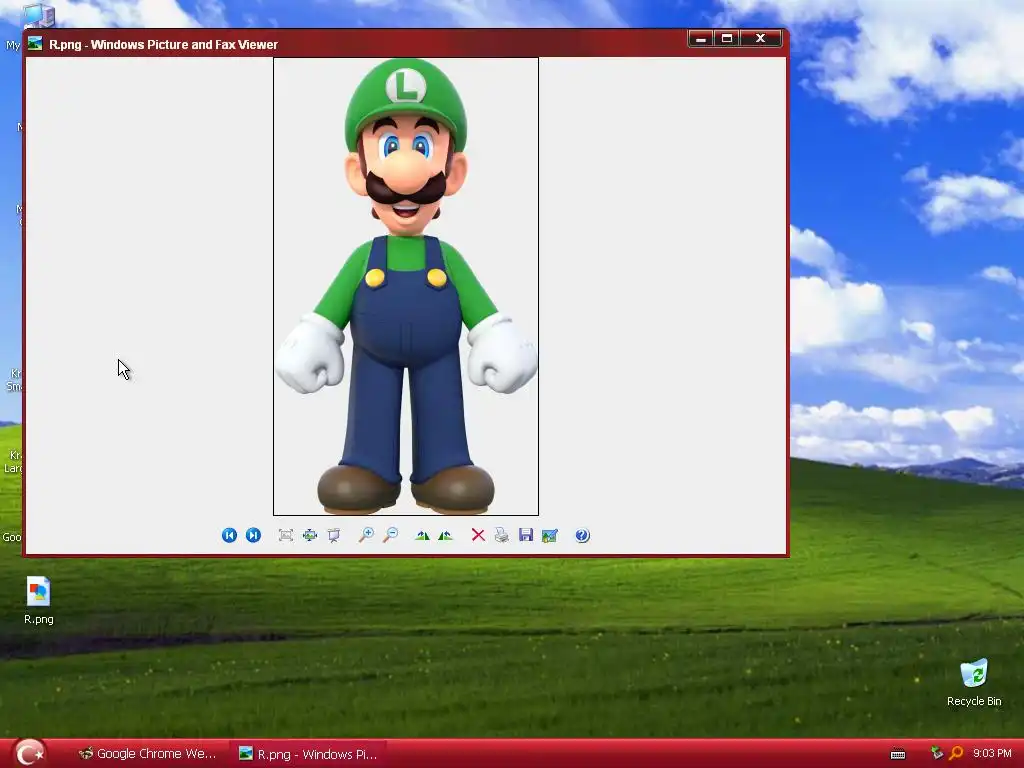Click the safely remove hardware tray icon

(x=937, y=754)
